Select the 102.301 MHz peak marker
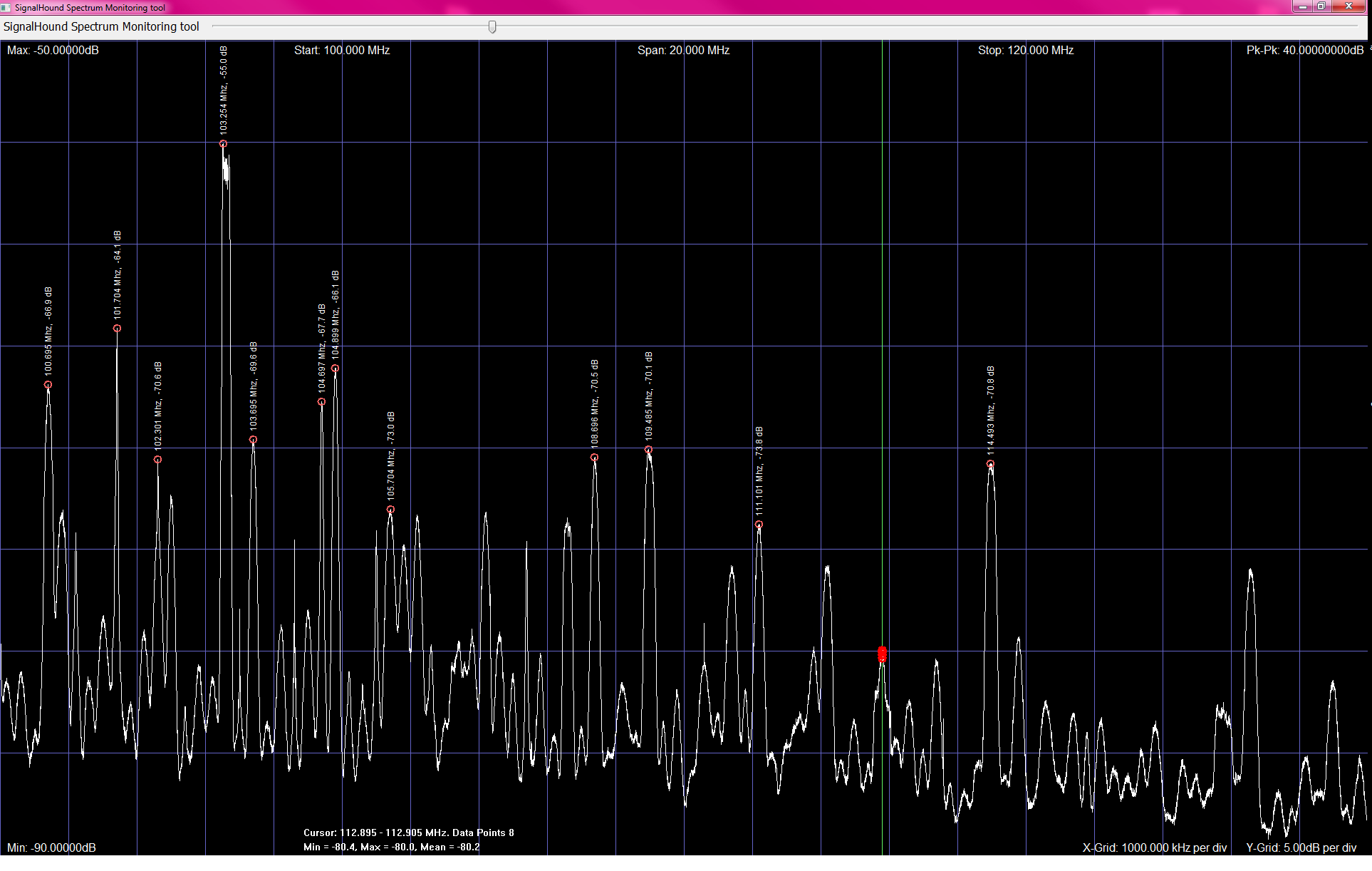This screenshot has width=1372, height=871. [158, 460]
